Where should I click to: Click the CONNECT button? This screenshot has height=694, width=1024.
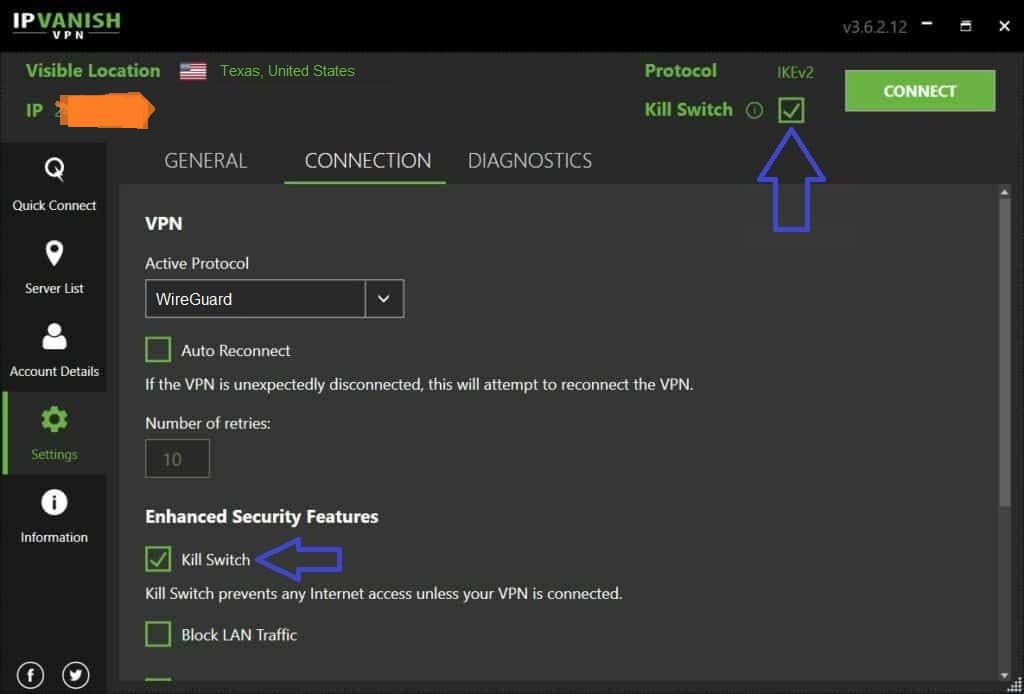918,90
